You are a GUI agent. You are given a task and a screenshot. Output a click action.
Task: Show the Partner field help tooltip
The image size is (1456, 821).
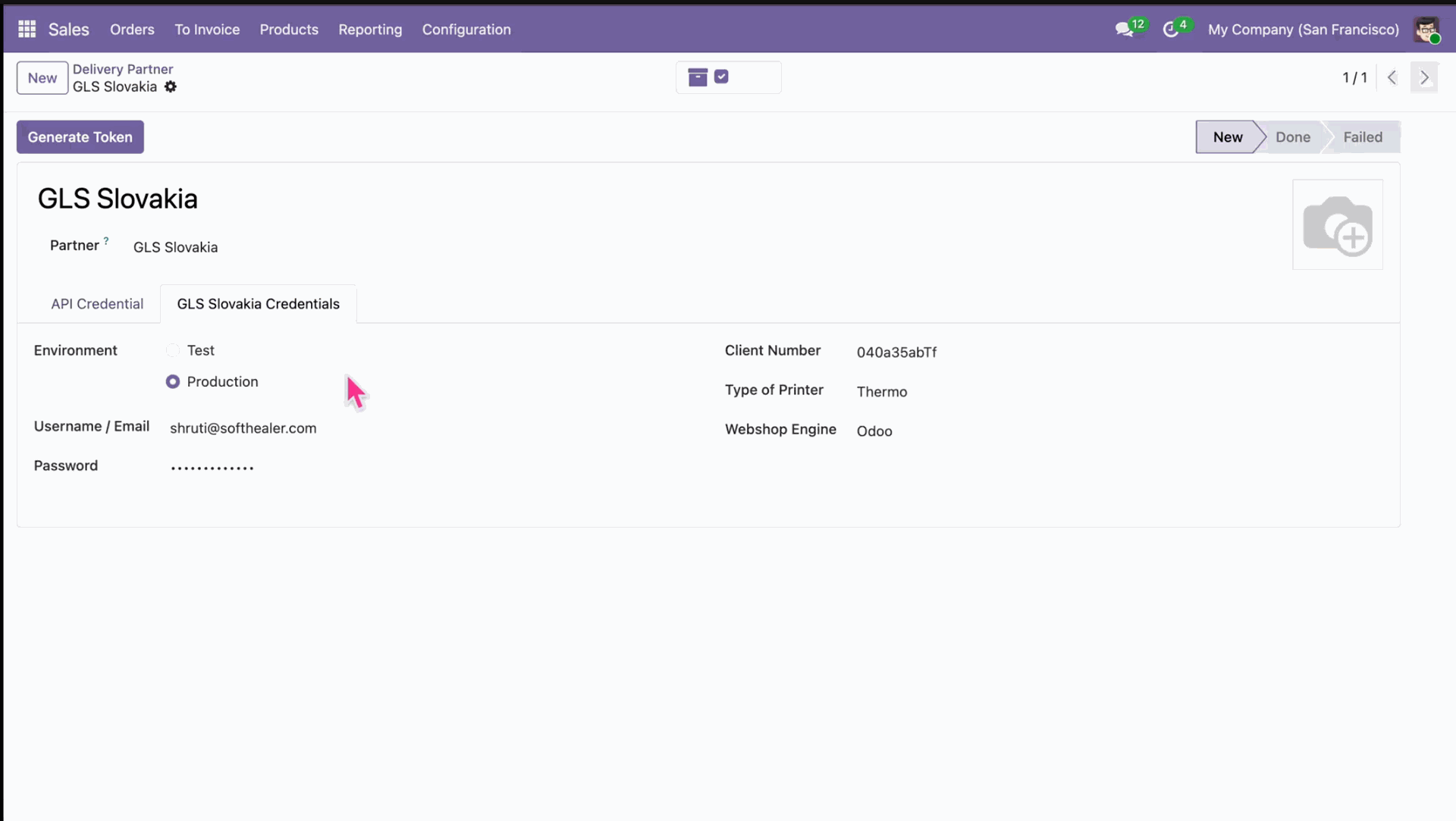point(106,241)
